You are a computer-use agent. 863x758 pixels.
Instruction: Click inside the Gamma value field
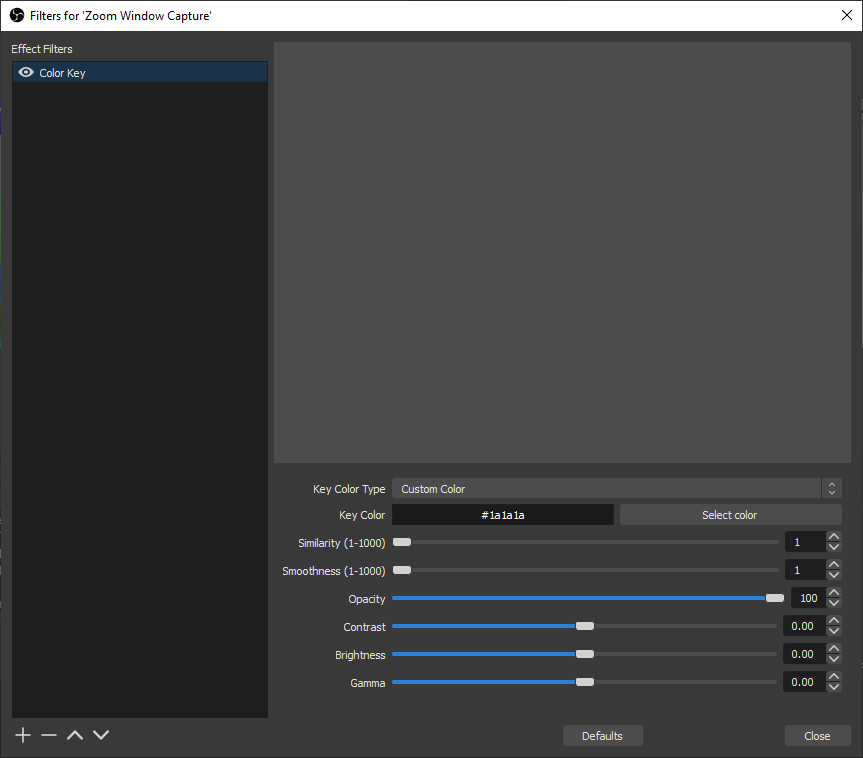tap(803, 681)
